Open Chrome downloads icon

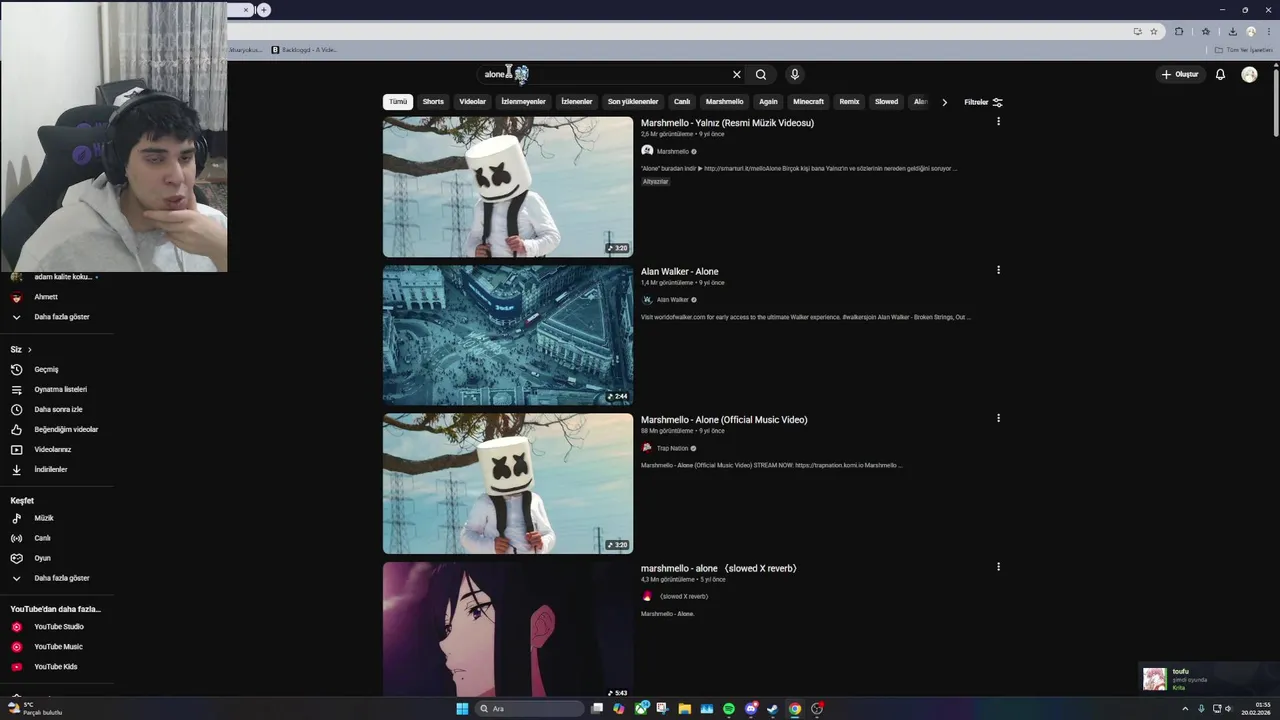[1232, 31]
